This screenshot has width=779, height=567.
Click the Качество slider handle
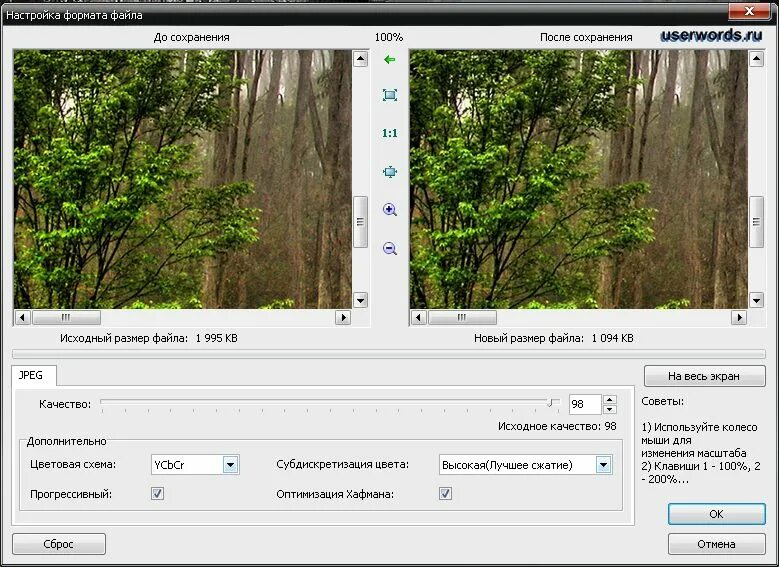[550, 403]
